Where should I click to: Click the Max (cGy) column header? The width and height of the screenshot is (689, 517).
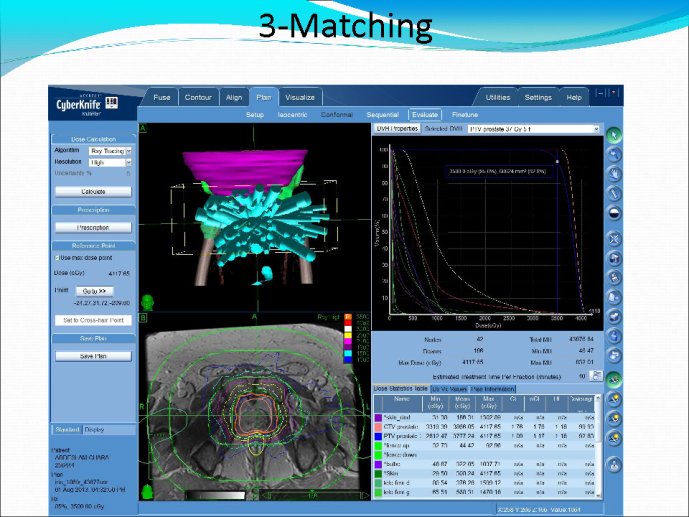tap(489, 403)
